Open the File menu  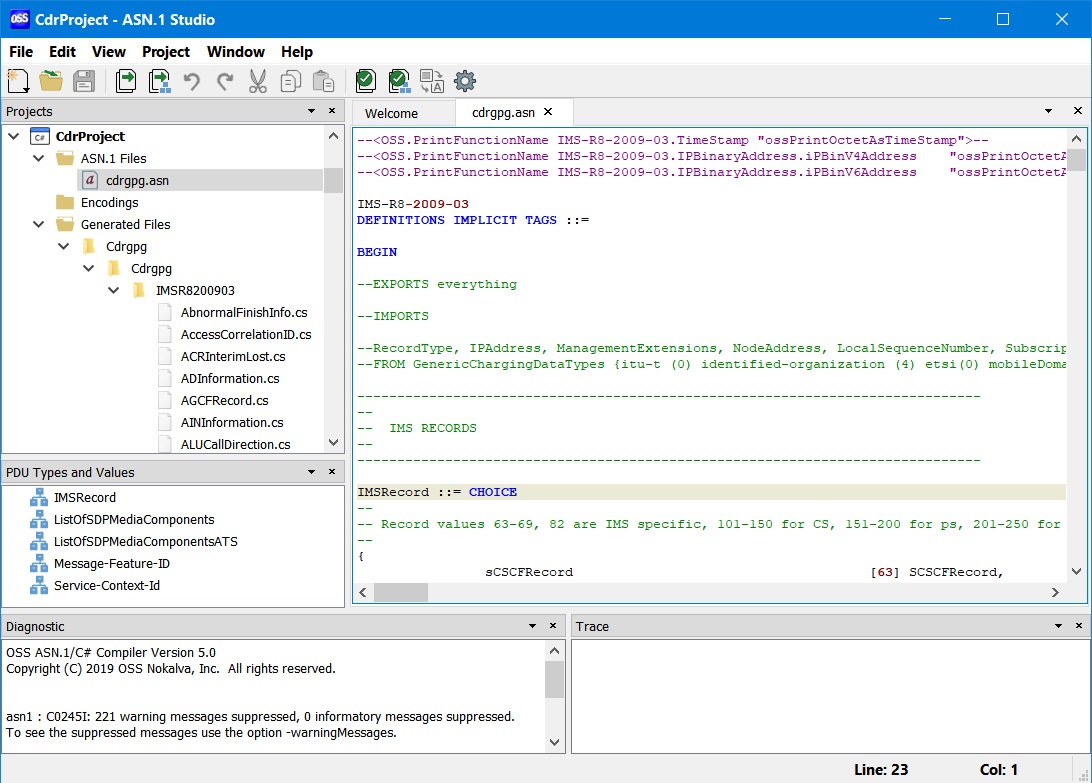click(x=21, y=52)
